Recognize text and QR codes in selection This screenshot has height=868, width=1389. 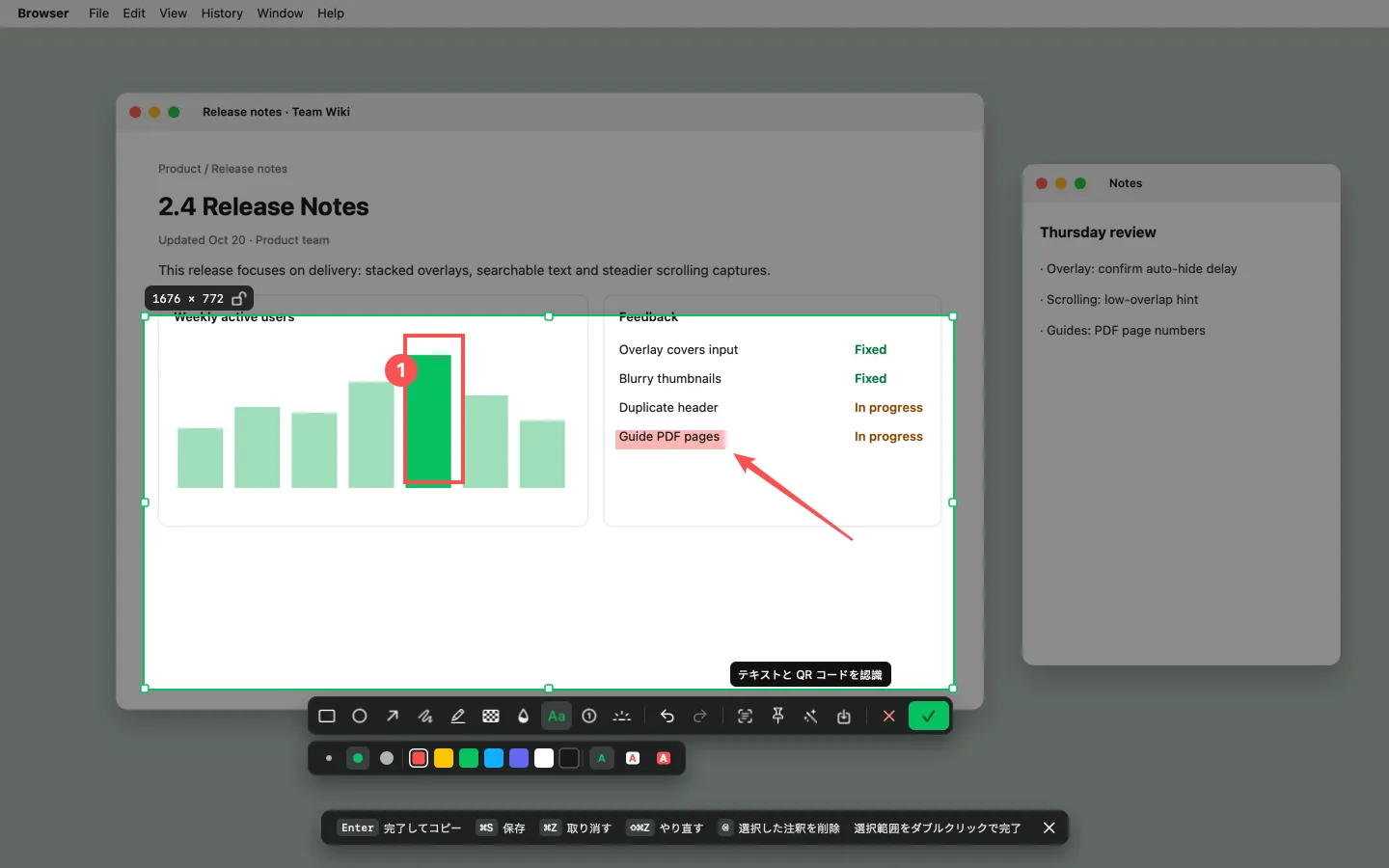(745, 717)
